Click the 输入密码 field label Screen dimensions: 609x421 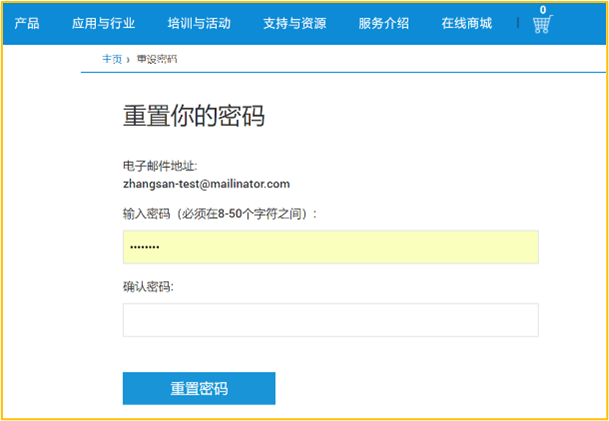tap(220, 213)
